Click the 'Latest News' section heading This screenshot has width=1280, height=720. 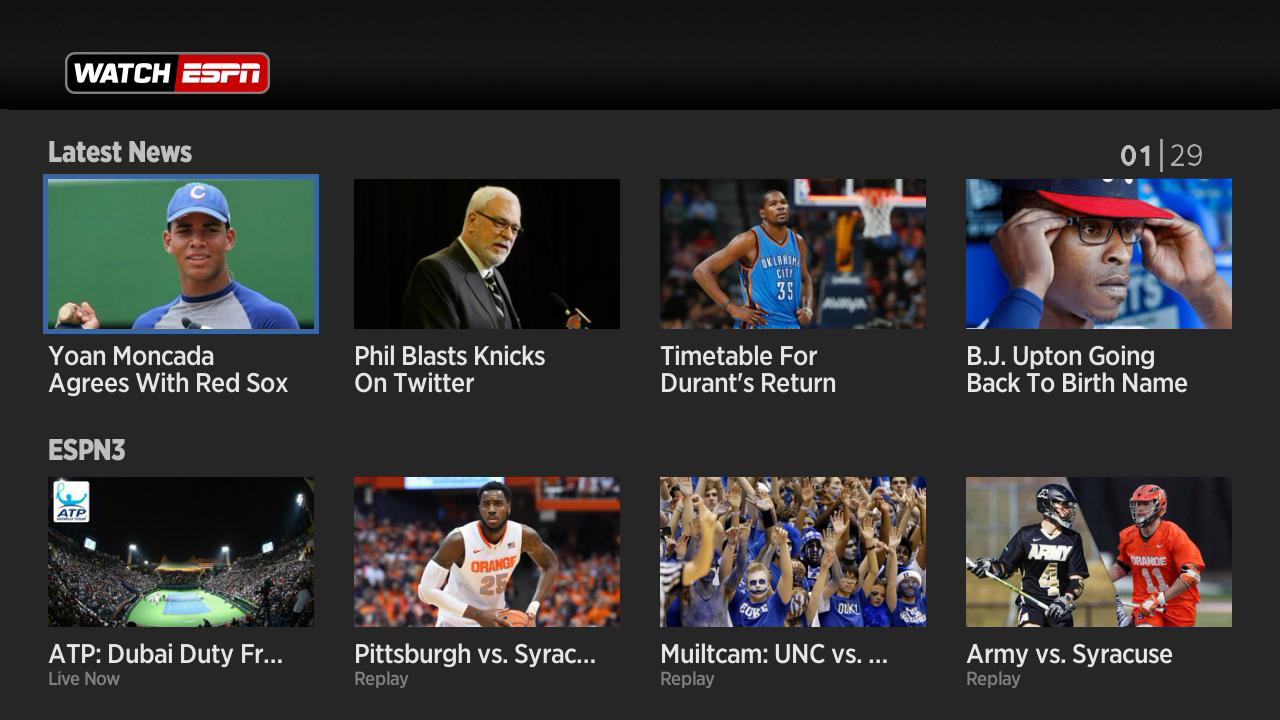120,152
